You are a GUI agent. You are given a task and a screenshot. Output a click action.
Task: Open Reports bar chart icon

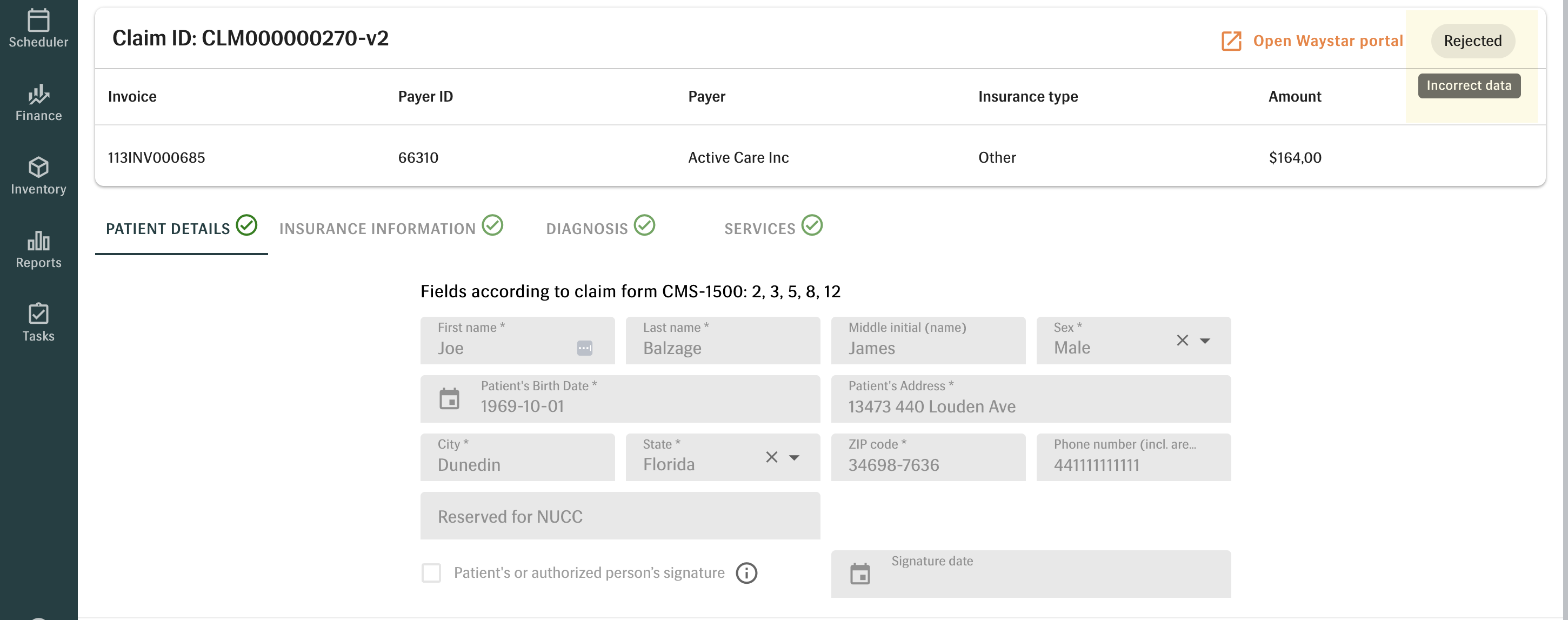click(x=38, y=241)
